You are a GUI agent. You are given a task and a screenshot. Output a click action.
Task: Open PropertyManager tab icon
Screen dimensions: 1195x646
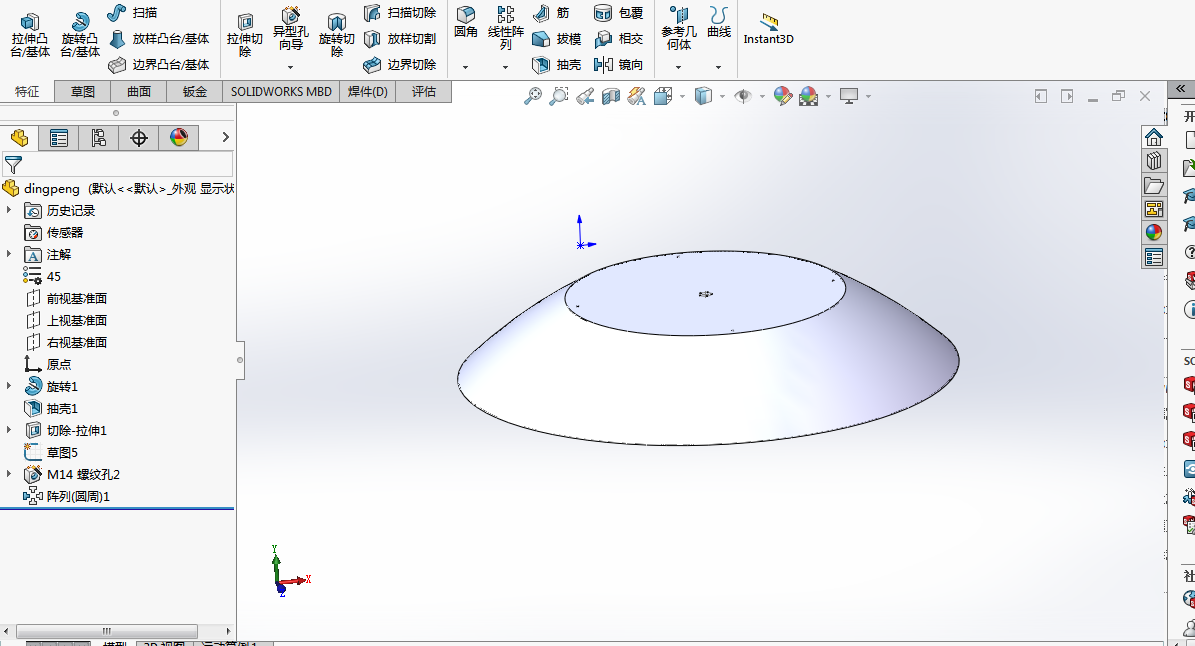[x=59, y=138]
